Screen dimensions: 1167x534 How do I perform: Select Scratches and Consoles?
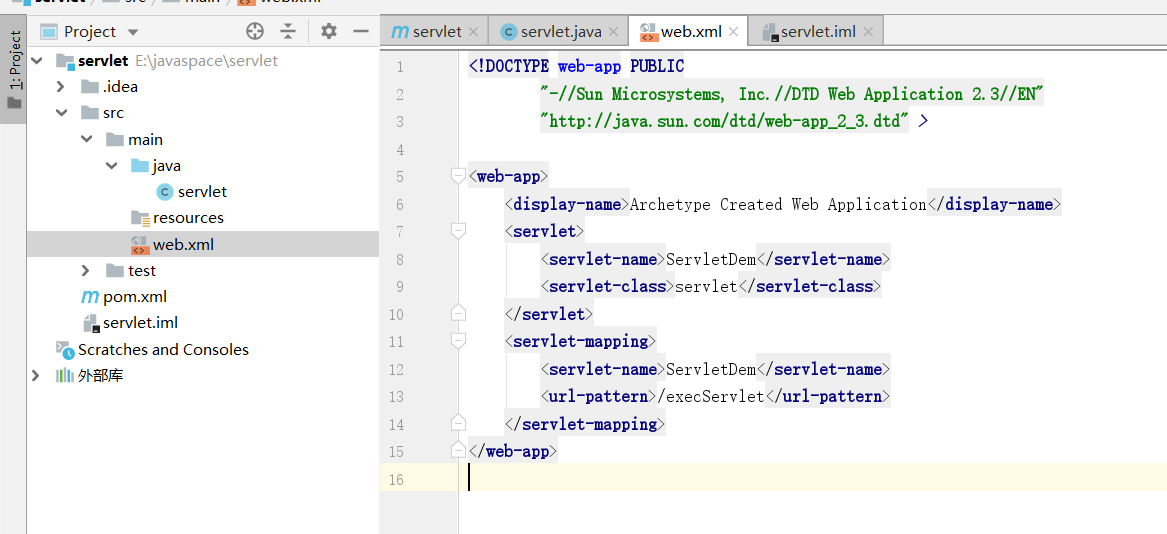point(163,349)
